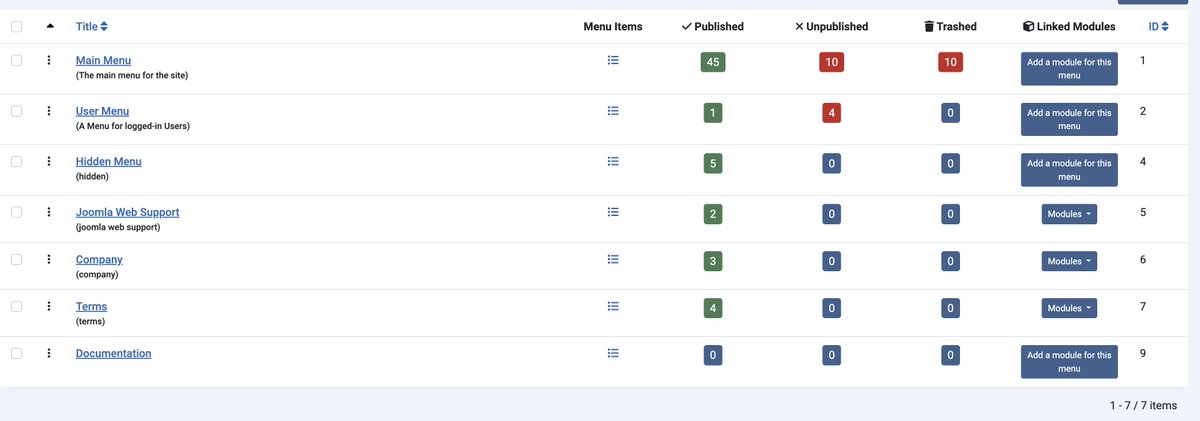Click Company published count 3
Viewport: 1200px width, 421px height.
tap(713, 261)
